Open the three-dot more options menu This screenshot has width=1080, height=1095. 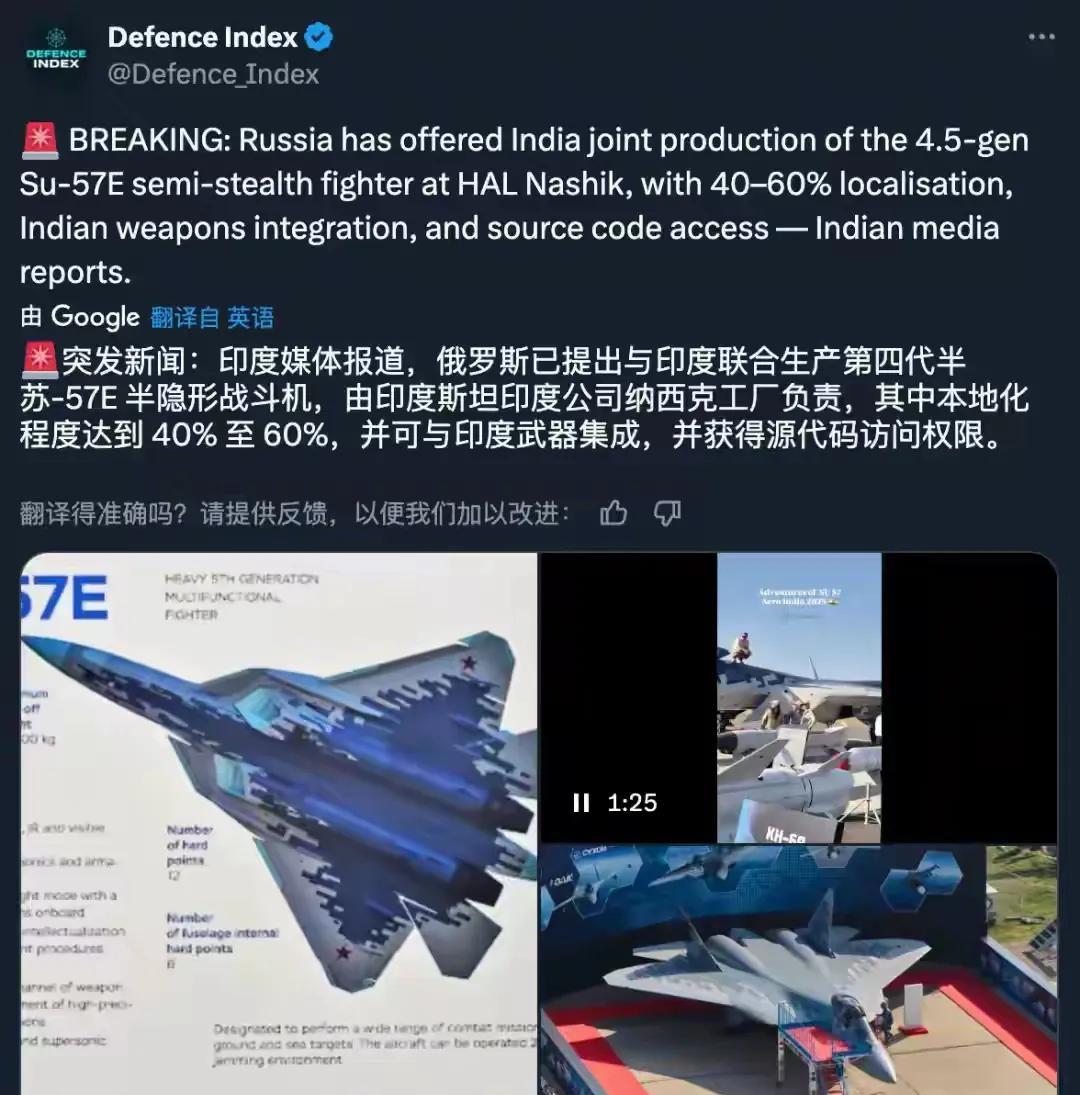1041,36
